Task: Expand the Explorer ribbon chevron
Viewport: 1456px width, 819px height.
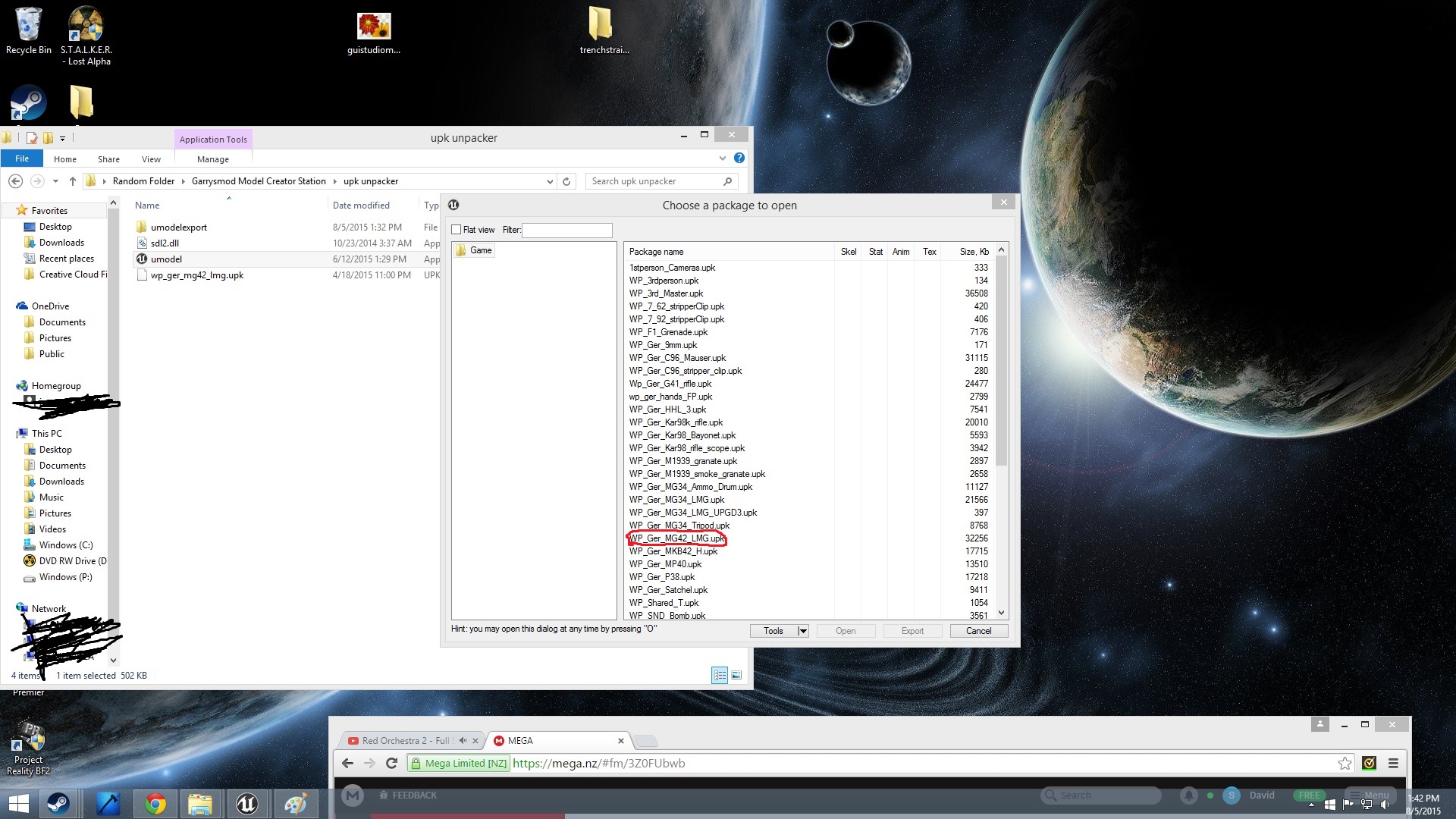Action: click(722, 158)
